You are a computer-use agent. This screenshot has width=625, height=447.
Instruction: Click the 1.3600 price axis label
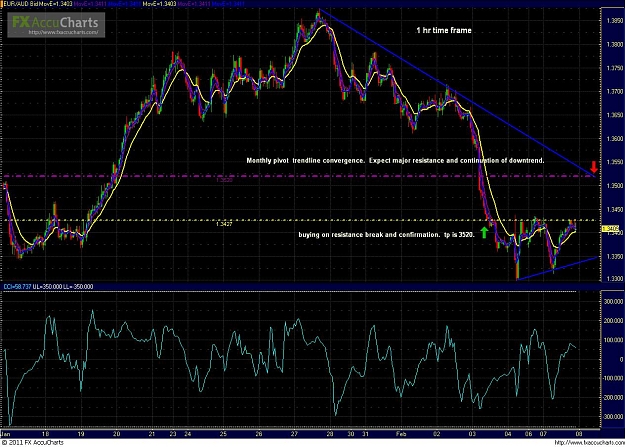[615, 139]
